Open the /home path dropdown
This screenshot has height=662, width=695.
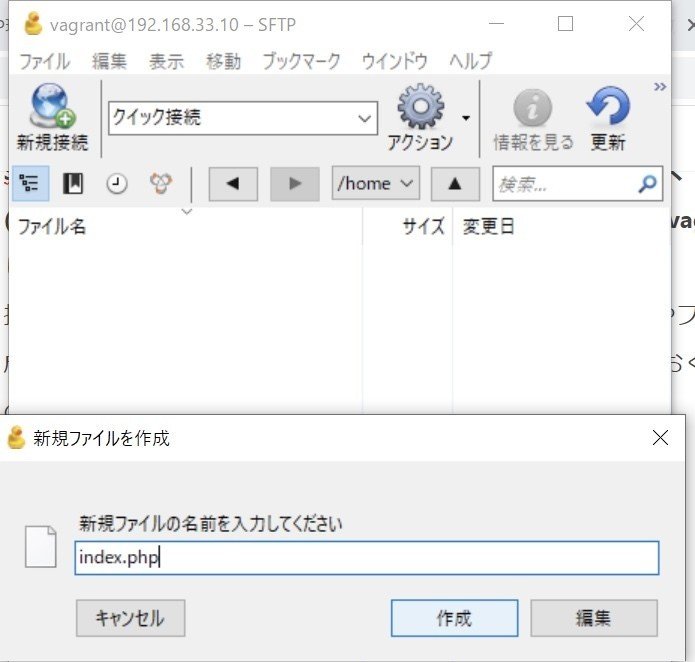pos(375,183)
